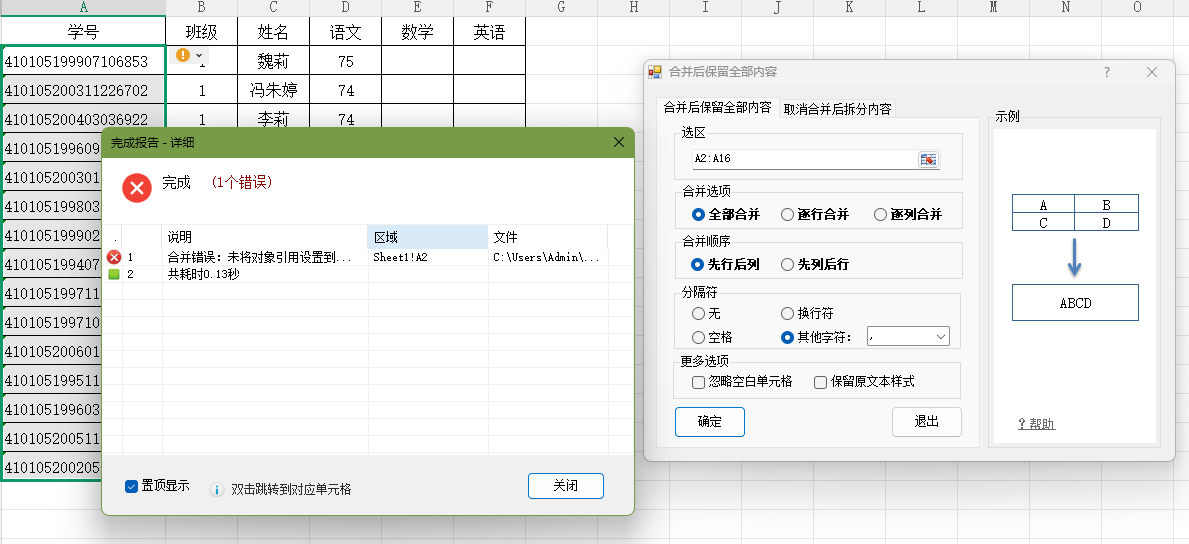
Task: Click the info icon beside 双击跳转到对应单元格
Action: pos(216,490)
